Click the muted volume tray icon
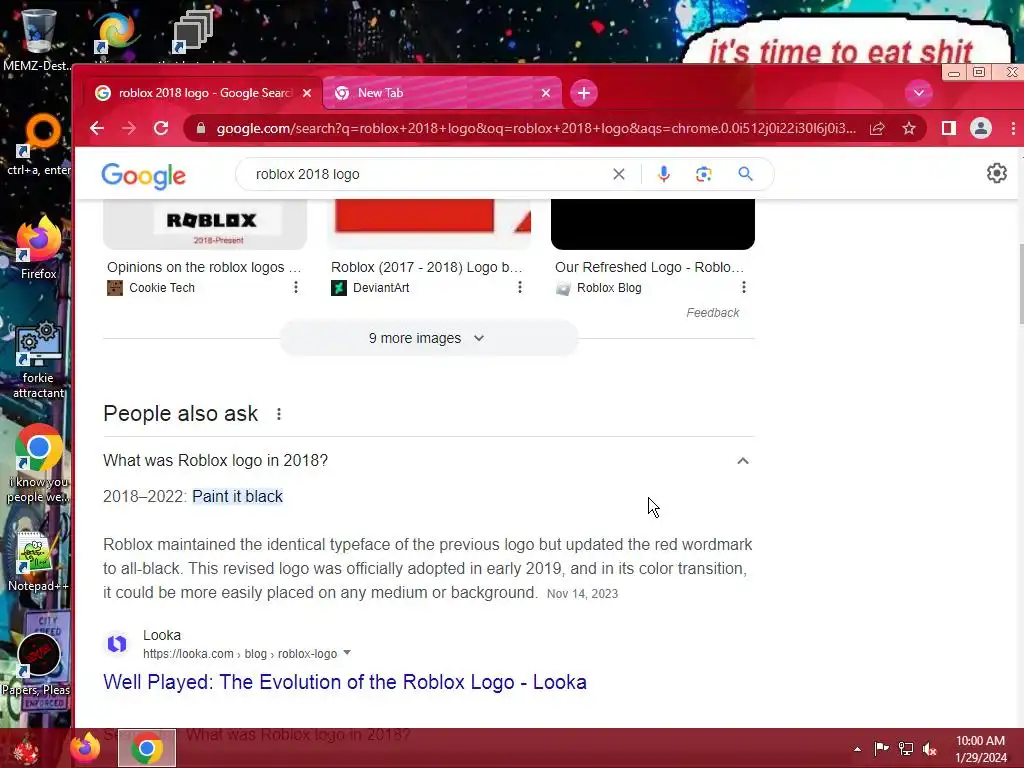This screenshot has height=768, width=1024. pyautogui.click(x=930, y=749)
